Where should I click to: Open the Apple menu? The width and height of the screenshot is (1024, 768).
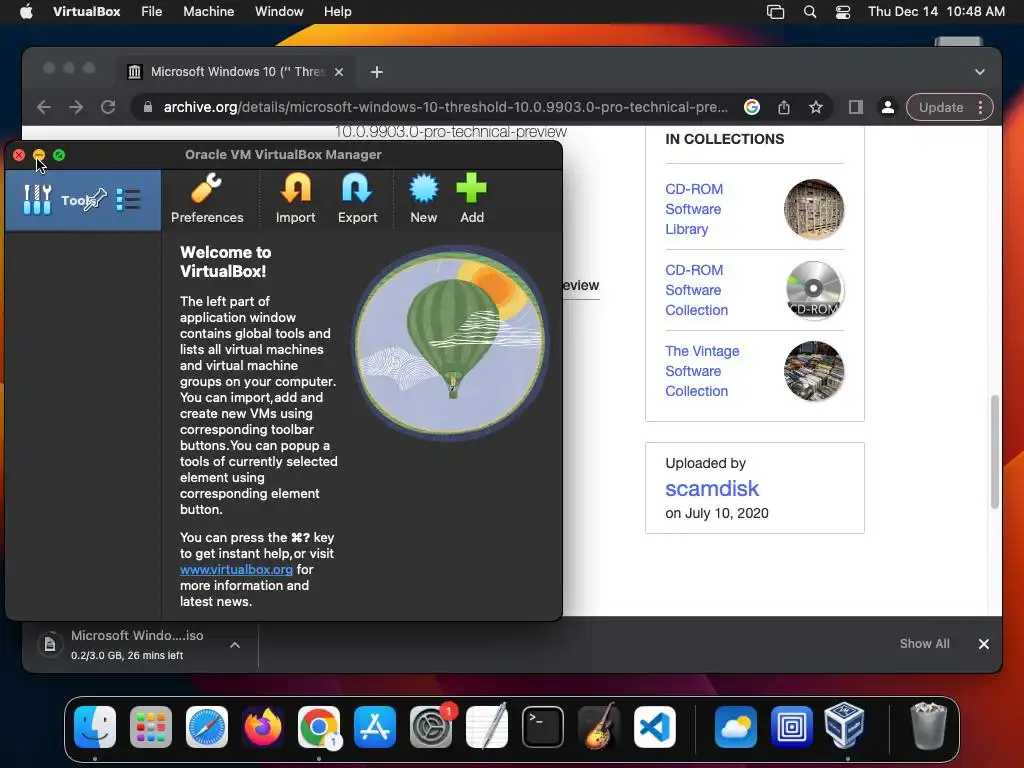[x=26, y=11]
